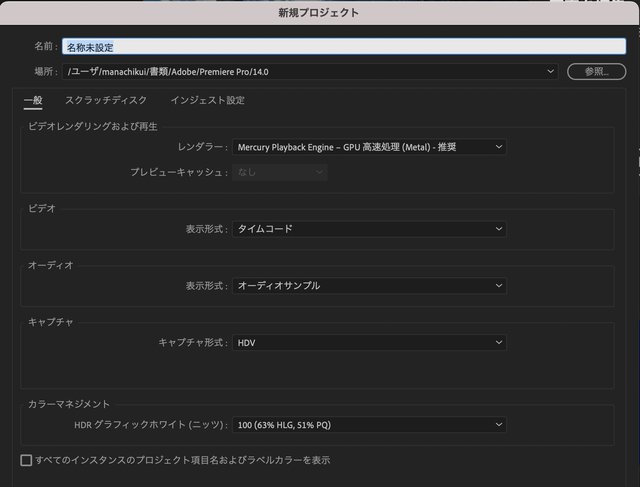Enable すべてのインスタンスのプロジェクト項目名 checkbox
Image resolution: width=640 pixels, height=487 pixels.
point(27,460)
